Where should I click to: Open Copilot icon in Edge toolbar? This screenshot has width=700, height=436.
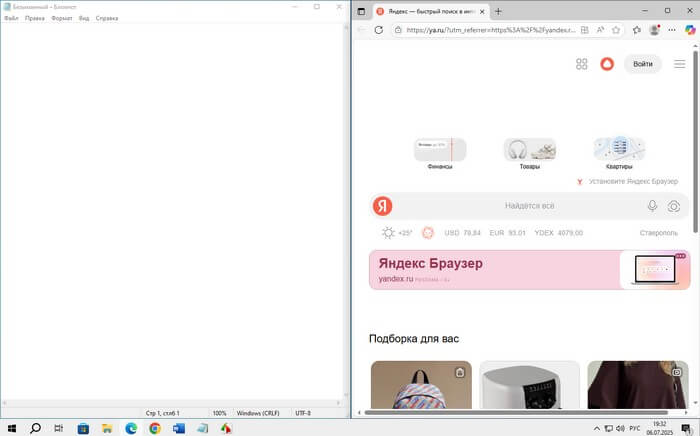[x=689, y=30]
